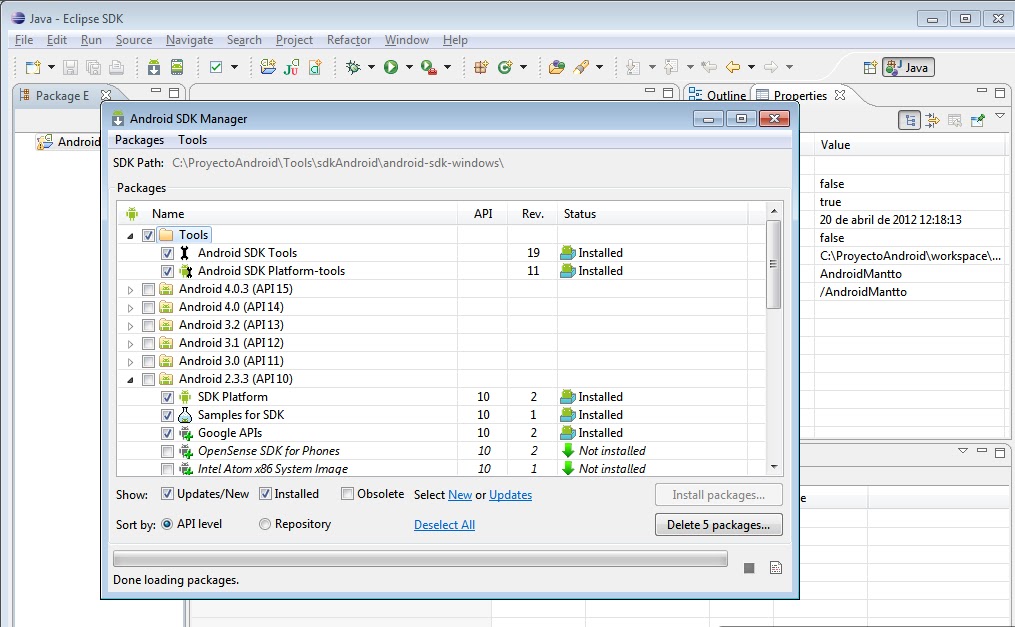The width and height of the screenshot is (1015, 627).
Task: Expand the Android 4.0 (API 14) node
Action: 130,308
